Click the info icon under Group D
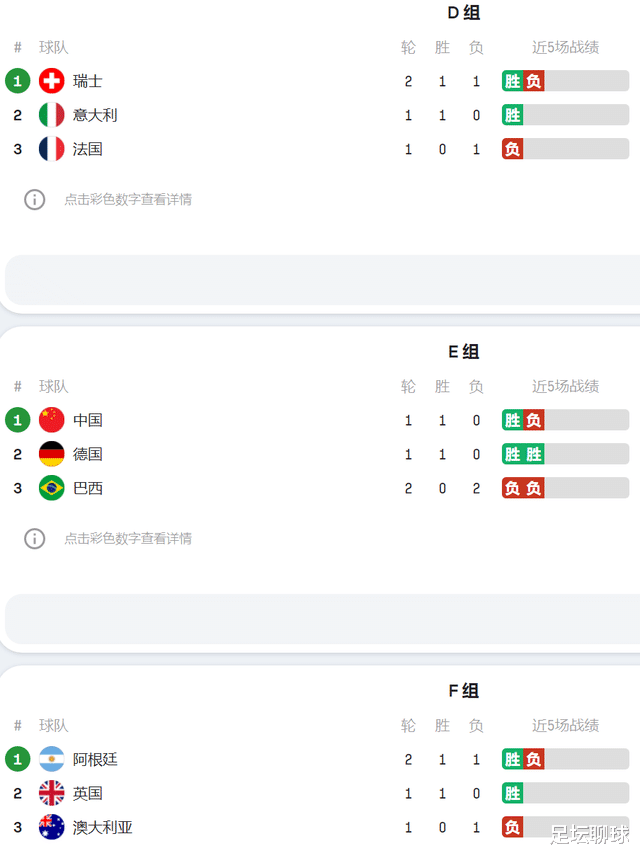Screen dimensions: 640x858 click(34, 200)
